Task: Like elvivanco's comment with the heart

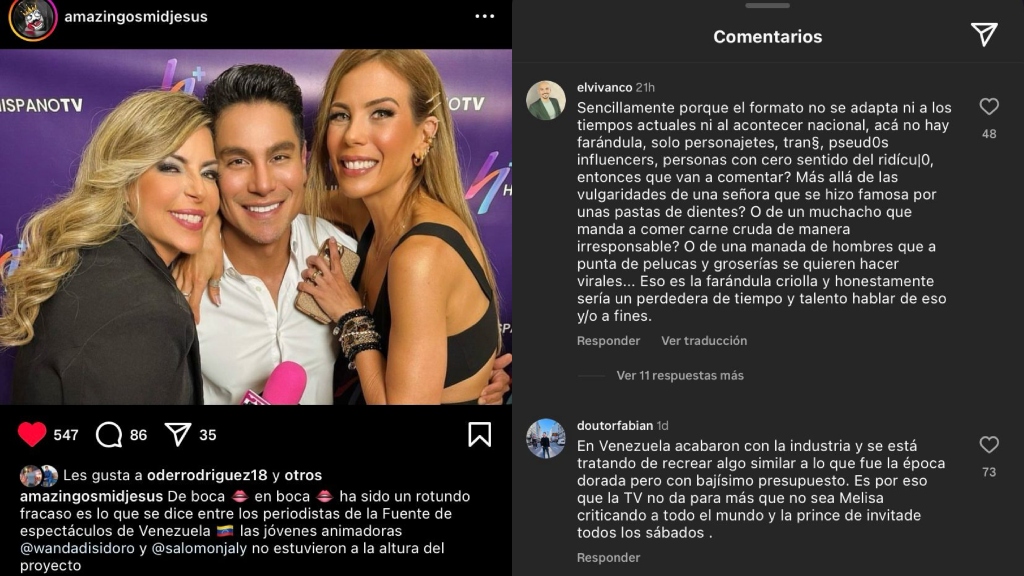Action: pos(989,106)
